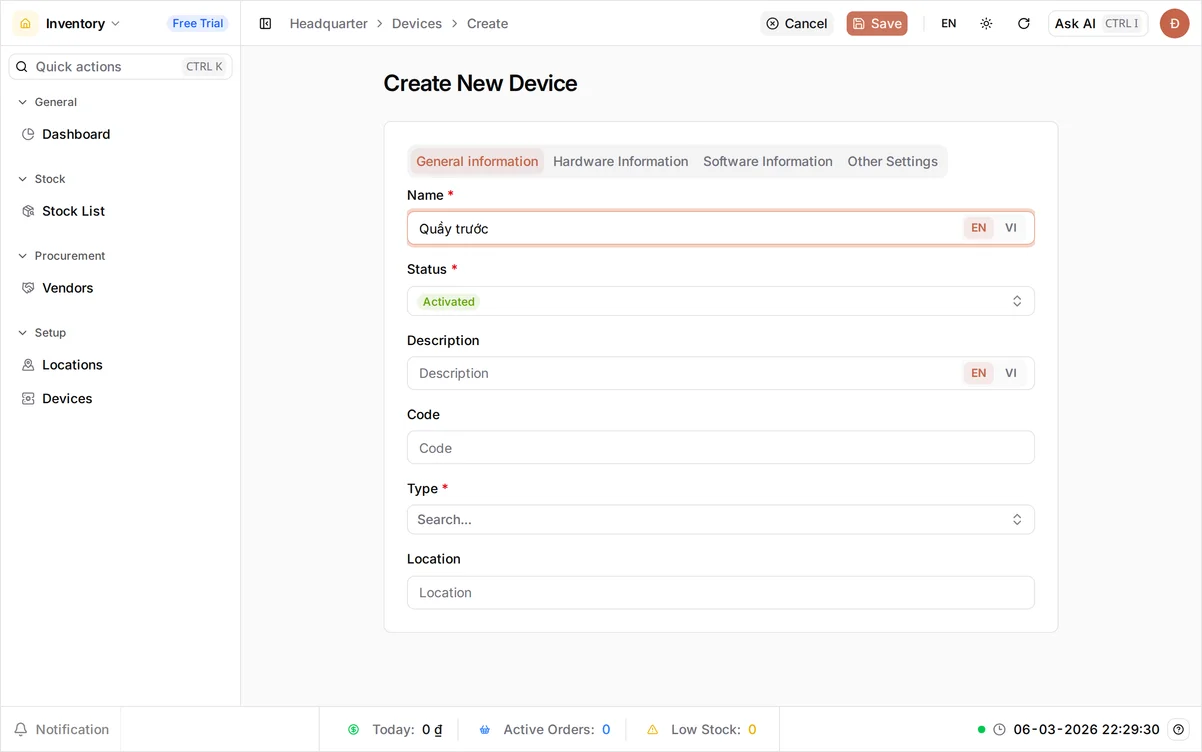The height and width of the screenshot is (752, 1202).
Task: Toggle light/dark theme sun icon
Action: 986,23
